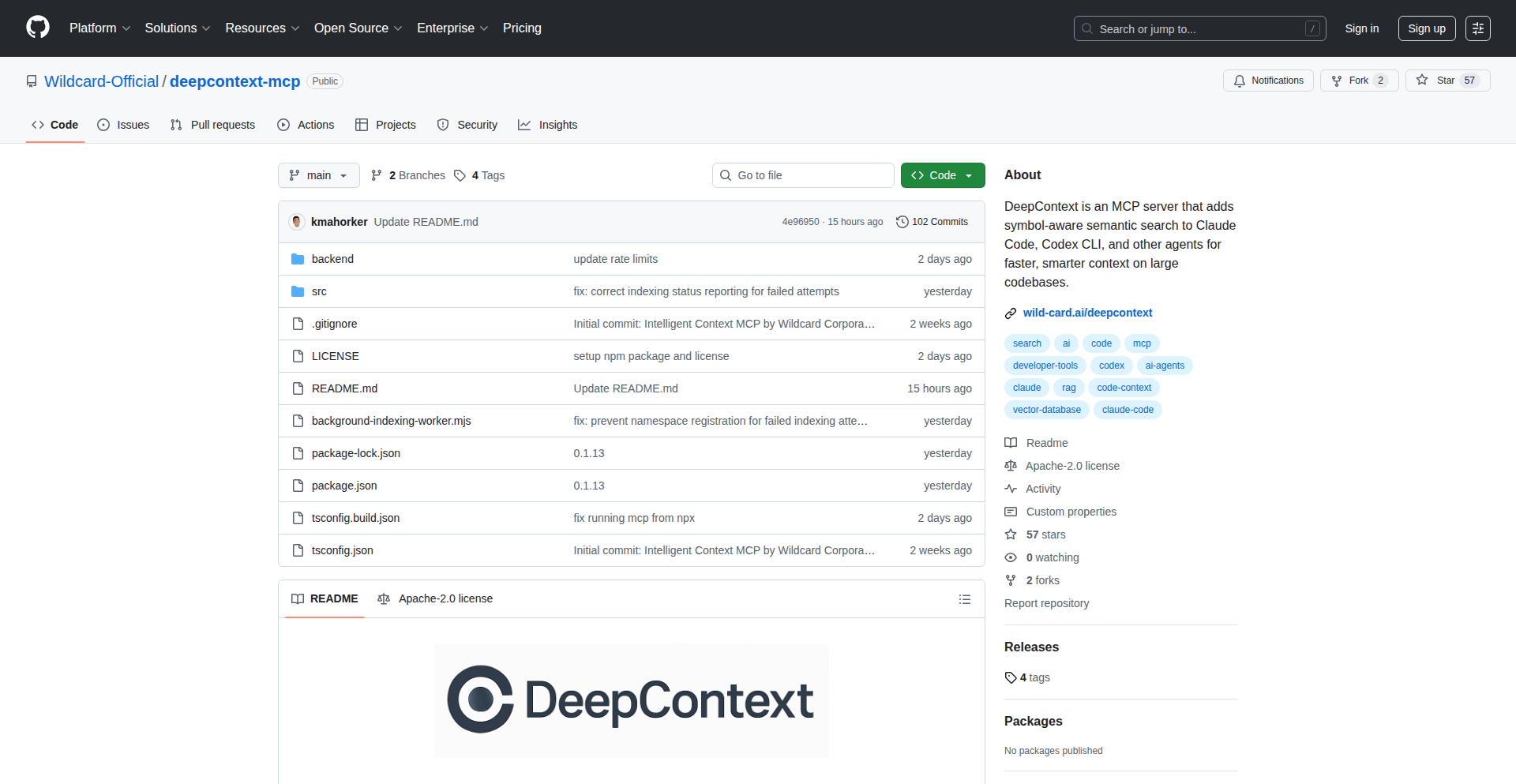Click the Sign in link
Image resolution: width=1516 pixels, height=784 pixels.
pos(1361,28)
